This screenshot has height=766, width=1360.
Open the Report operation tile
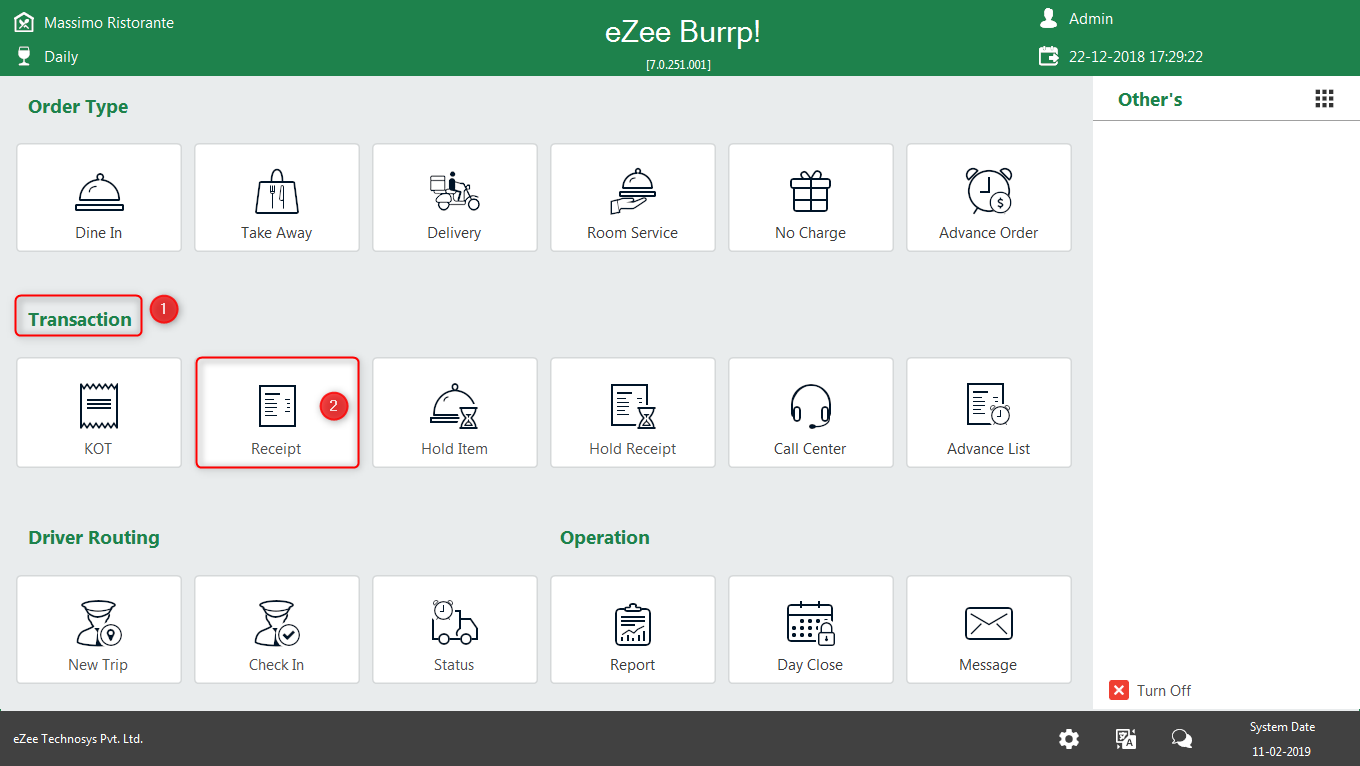(633, 629)
